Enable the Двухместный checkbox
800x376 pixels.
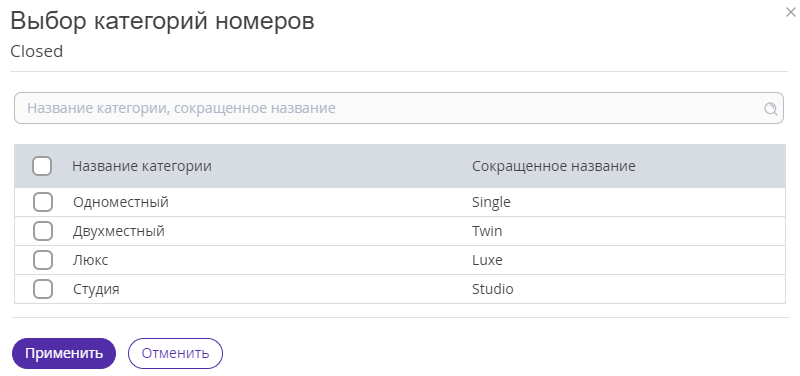43,231
